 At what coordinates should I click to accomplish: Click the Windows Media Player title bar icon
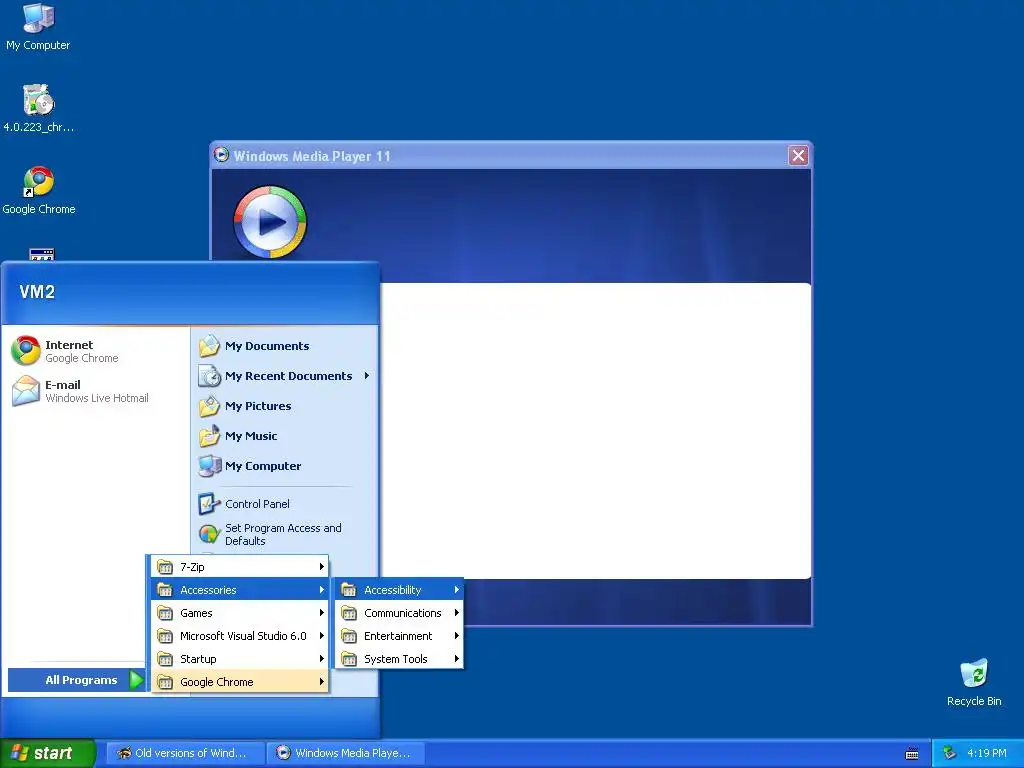[221, 155]
